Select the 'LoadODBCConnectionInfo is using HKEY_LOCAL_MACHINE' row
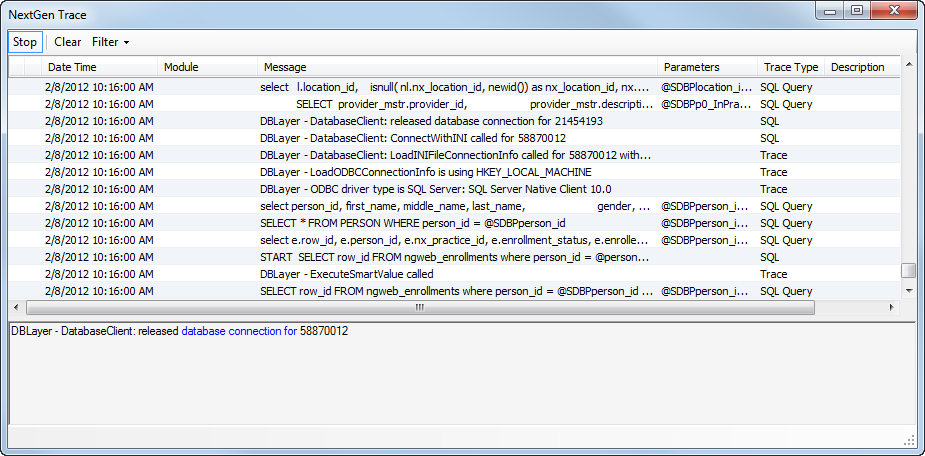 [x=455, y=172]
